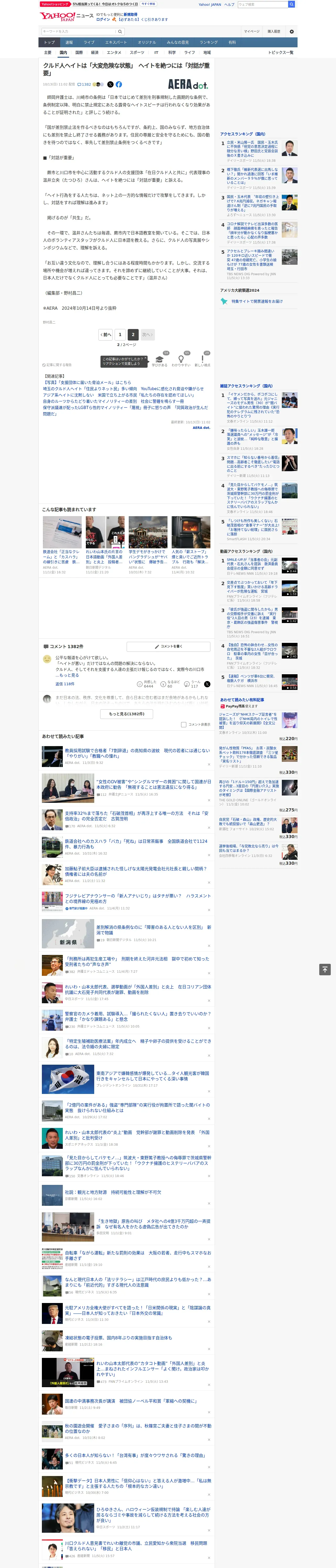Open settings via the gear icon
Image resolution: width=336 pixels, height=1568 pixels.
click(292, 32)
